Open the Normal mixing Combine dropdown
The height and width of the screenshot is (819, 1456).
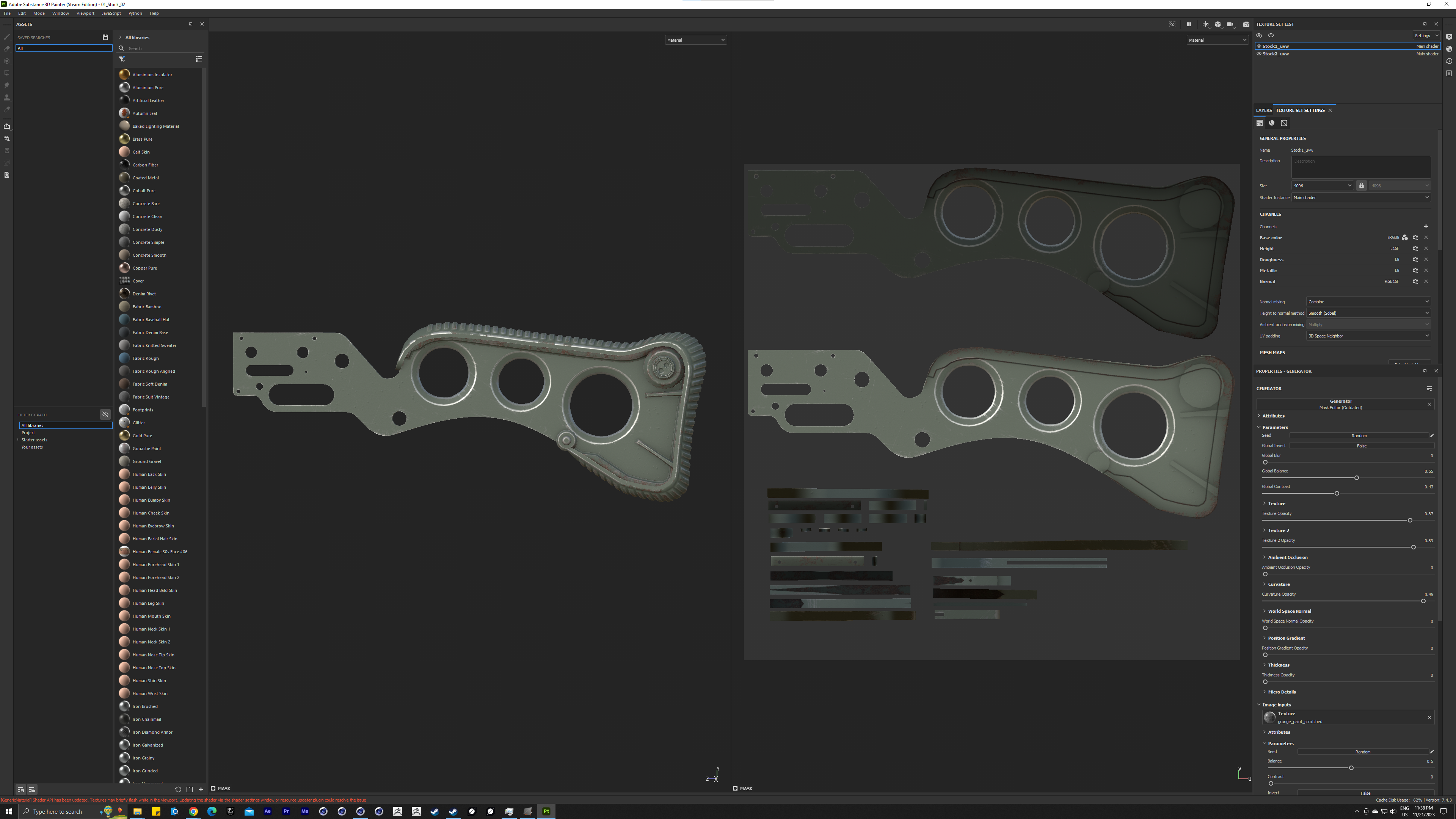click(1368, 302)
